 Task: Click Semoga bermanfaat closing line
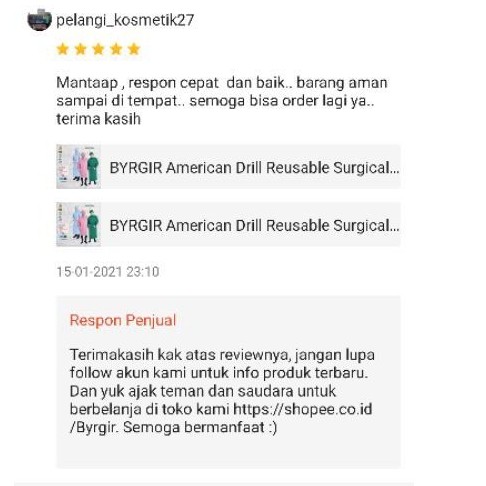[x=200, y=427]
